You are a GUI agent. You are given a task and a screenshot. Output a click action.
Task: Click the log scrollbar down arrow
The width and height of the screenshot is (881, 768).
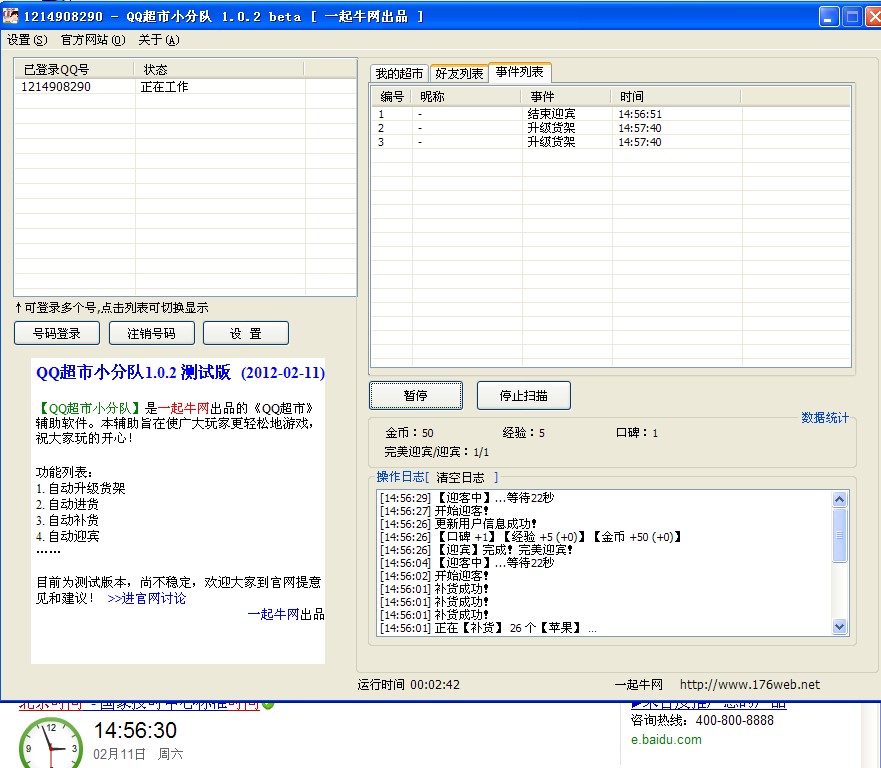[840, 626]
